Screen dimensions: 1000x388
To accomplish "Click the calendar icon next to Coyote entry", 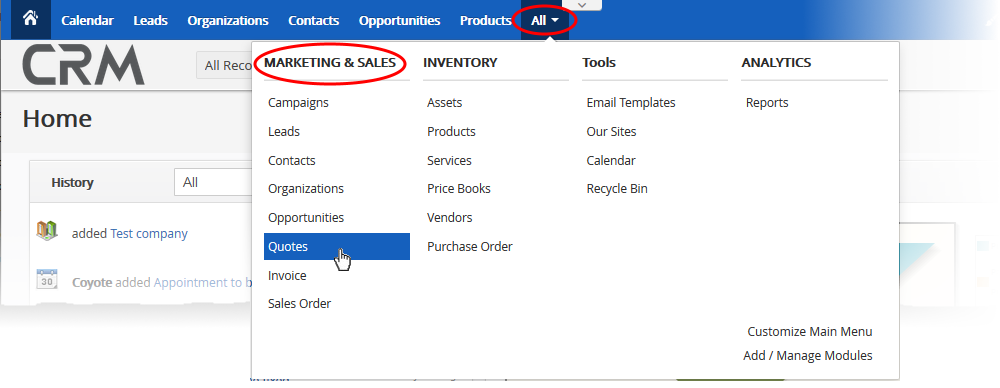I will (x=47, y=280).
